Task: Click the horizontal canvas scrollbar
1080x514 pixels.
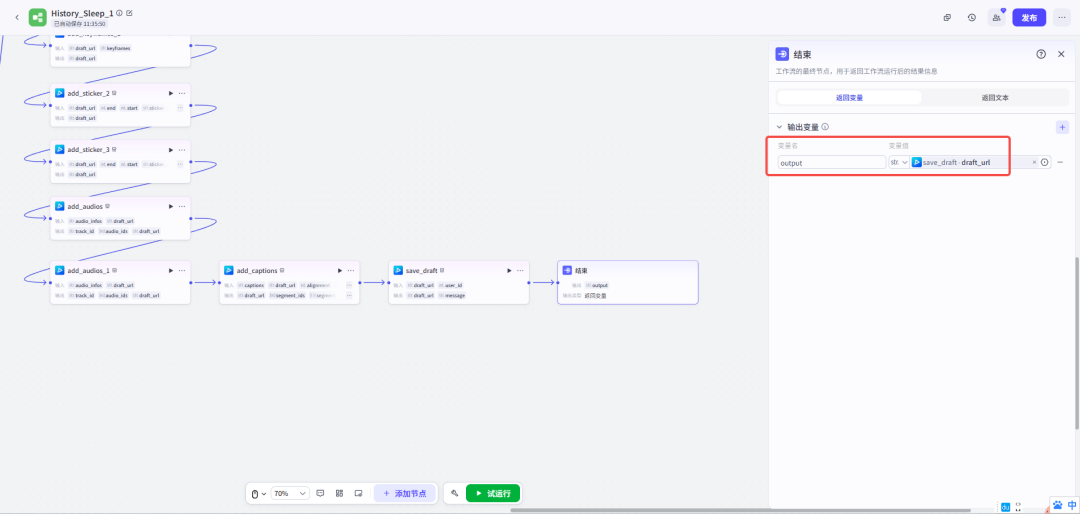Action: tap(740, 511)
